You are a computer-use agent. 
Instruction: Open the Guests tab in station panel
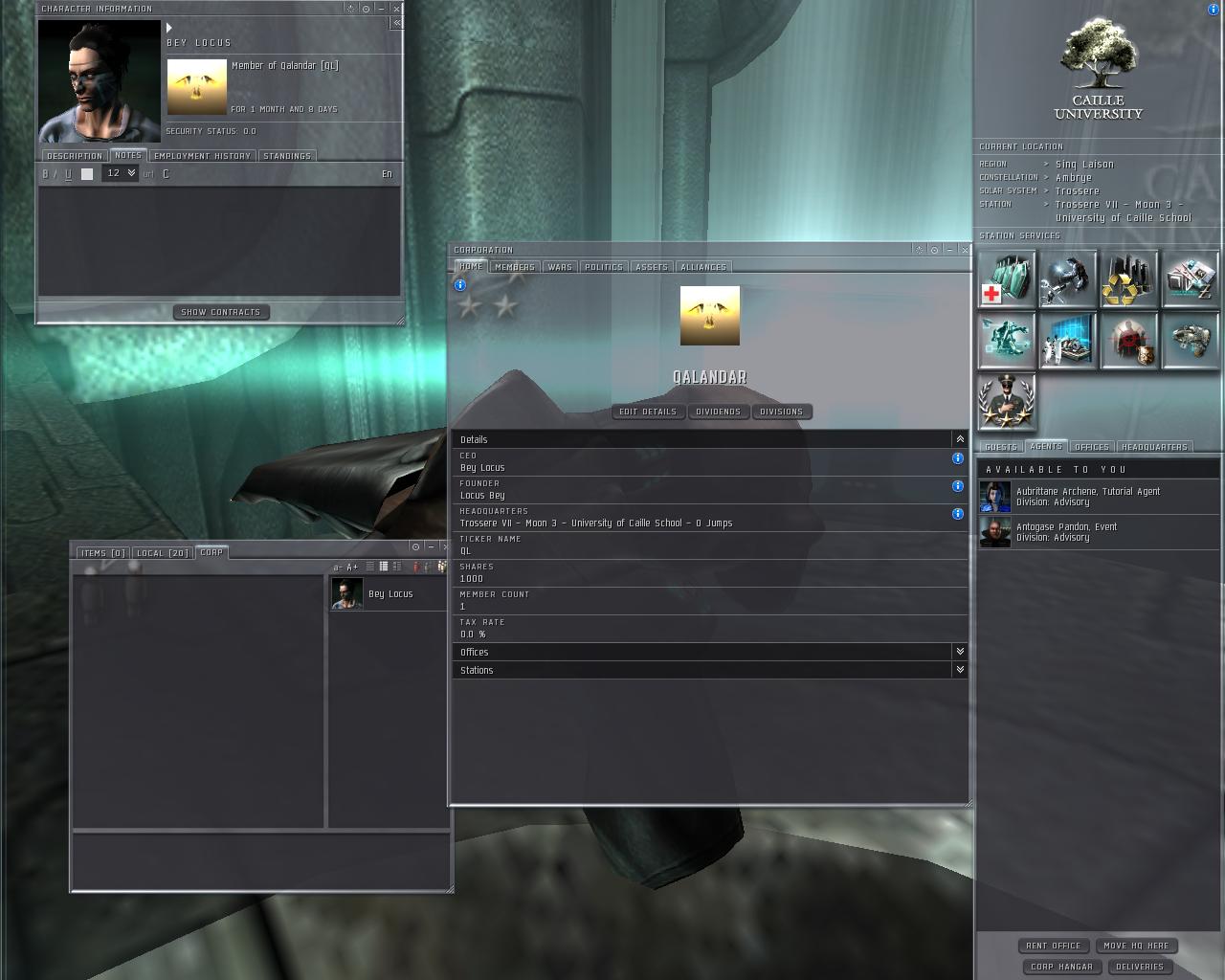tap(1001, 447)
